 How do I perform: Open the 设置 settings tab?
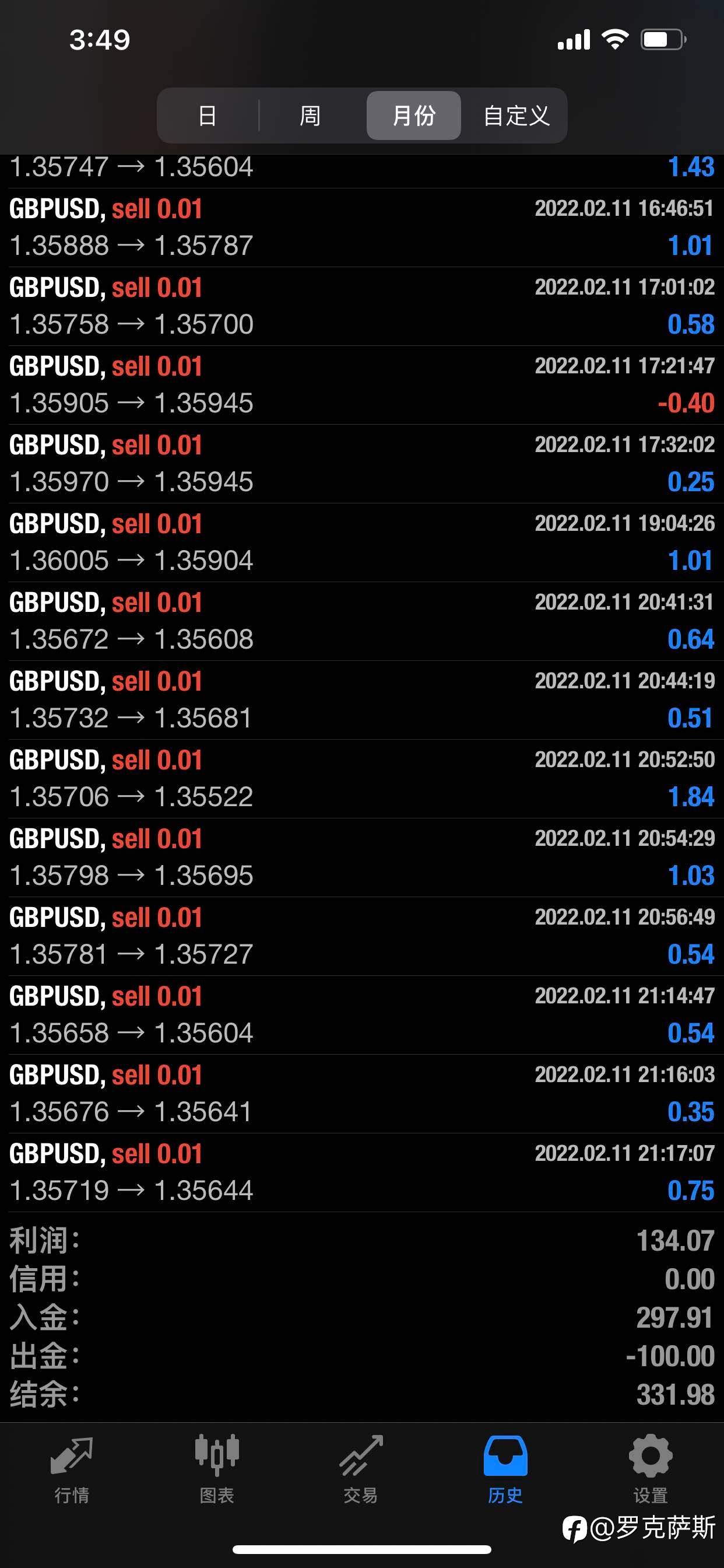(x=651, y=1469)
